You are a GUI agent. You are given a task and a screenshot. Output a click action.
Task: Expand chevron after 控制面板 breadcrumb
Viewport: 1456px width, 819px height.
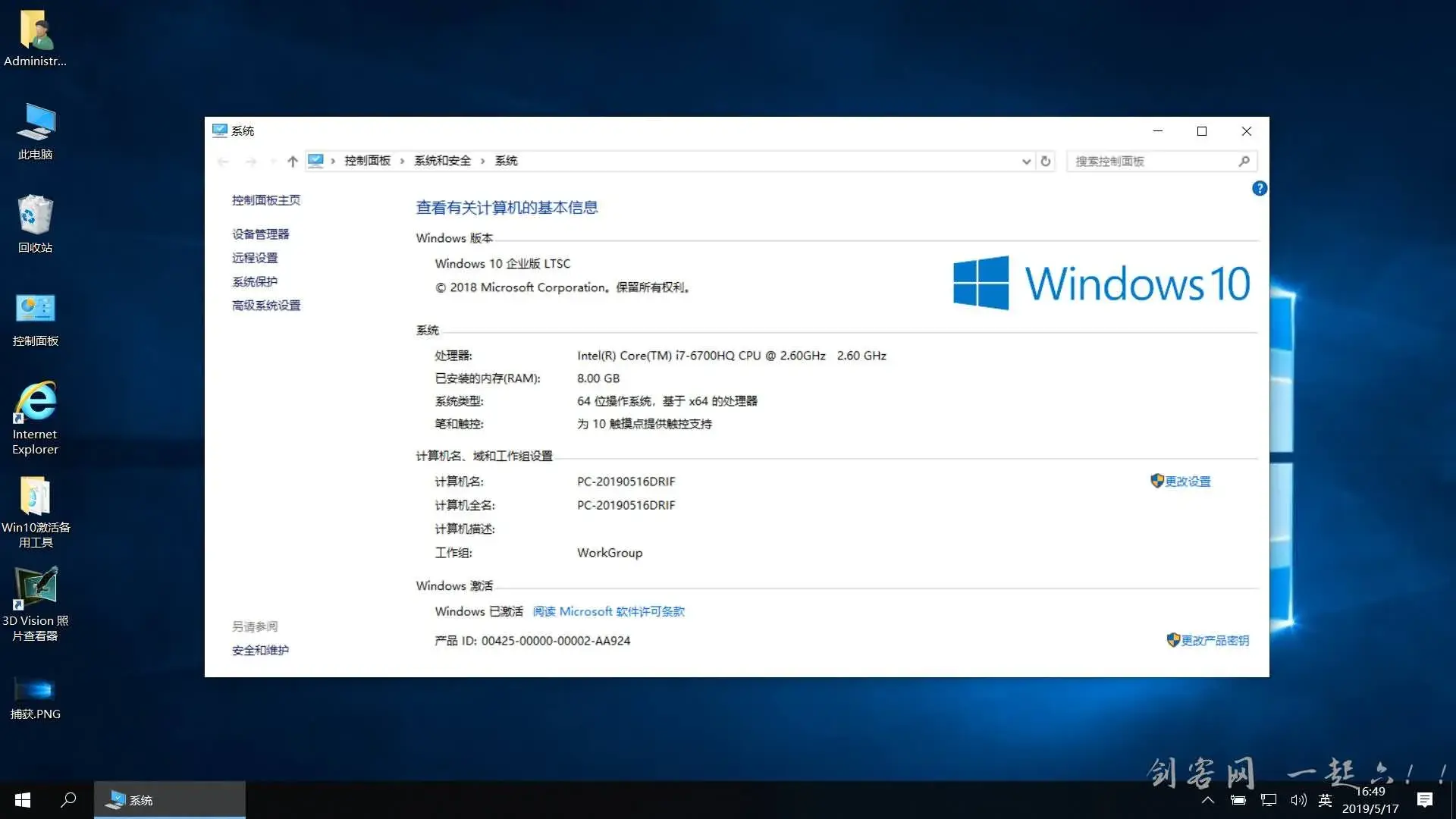point(402,161)
